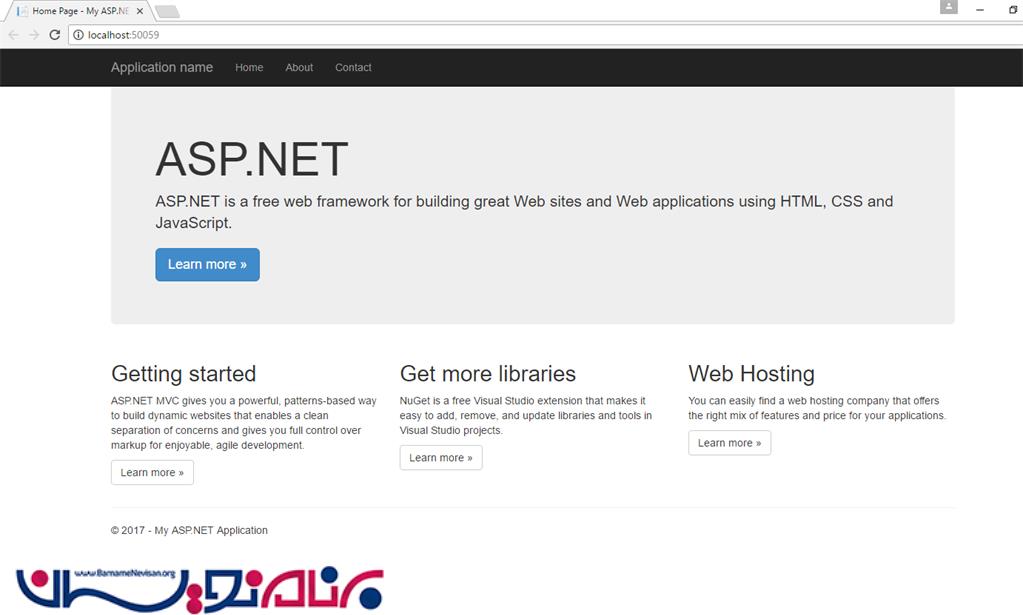Click Learn more under Web Hosting
The width and height of the screenshot is (1023, 615).
click(729, 443)
